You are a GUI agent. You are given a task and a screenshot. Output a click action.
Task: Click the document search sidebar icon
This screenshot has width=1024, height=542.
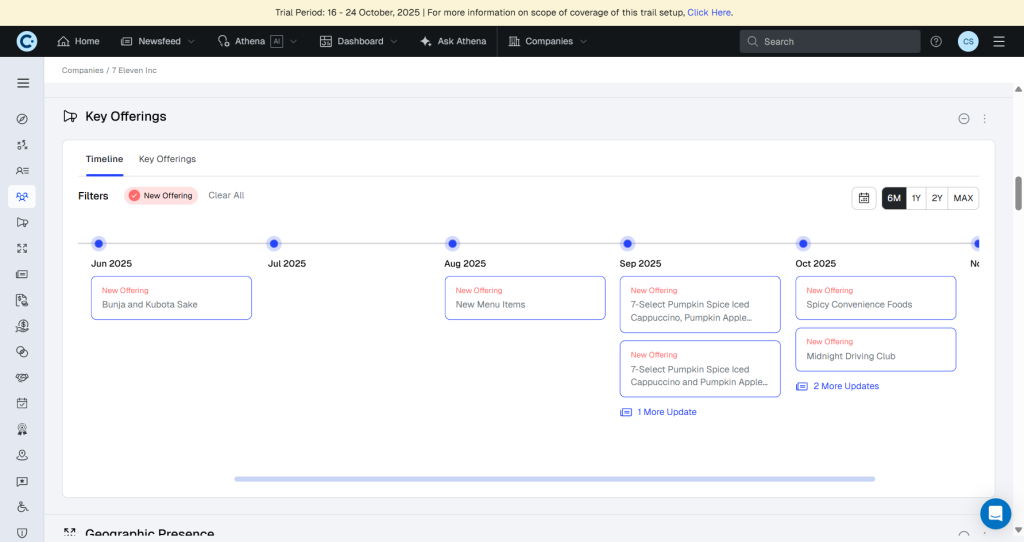22,300
